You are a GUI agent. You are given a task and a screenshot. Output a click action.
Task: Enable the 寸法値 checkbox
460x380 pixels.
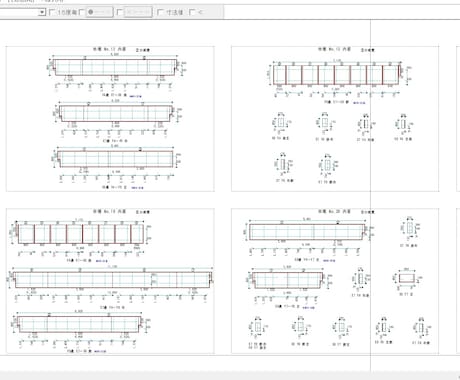click(x=160, y=12)
